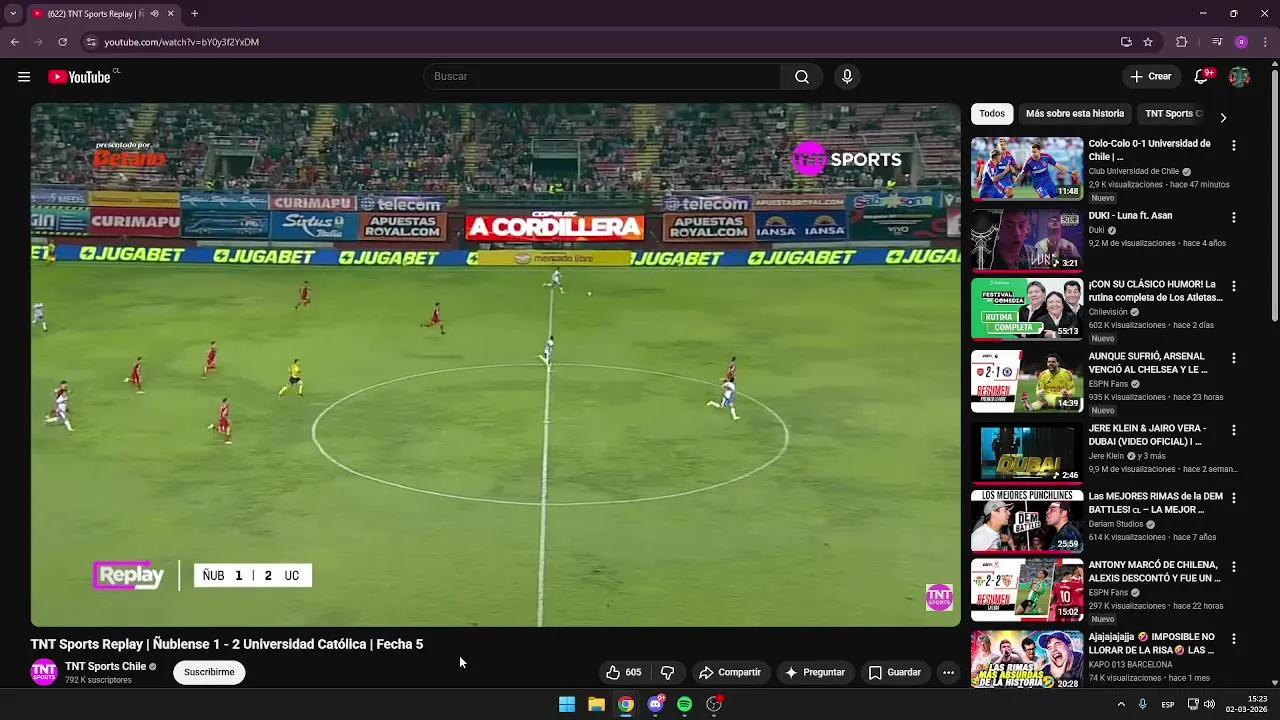The height and width of the screenshot is (720, 1280).
Task: Click into the Buscar search field
Action: (602, 77)
